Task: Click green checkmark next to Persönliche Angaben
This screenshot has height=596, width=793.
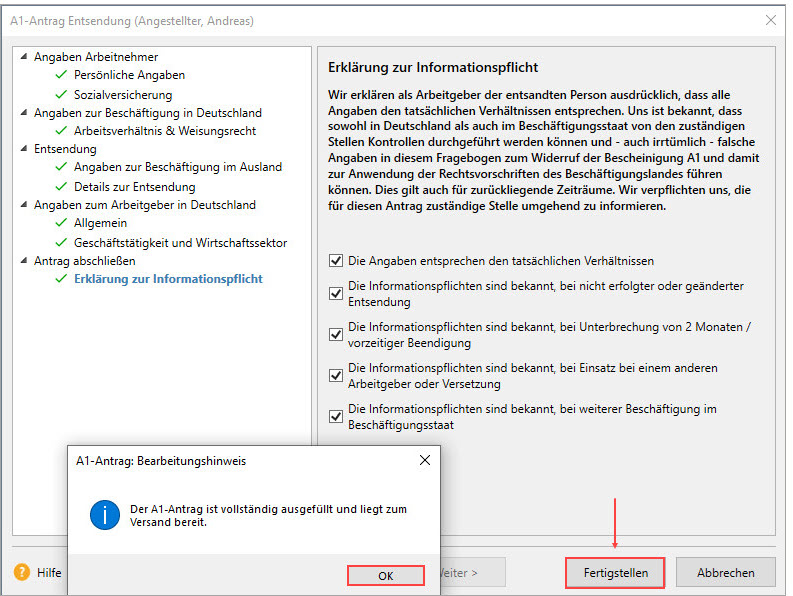Action: pyautogui.click(x=62, y=75)
